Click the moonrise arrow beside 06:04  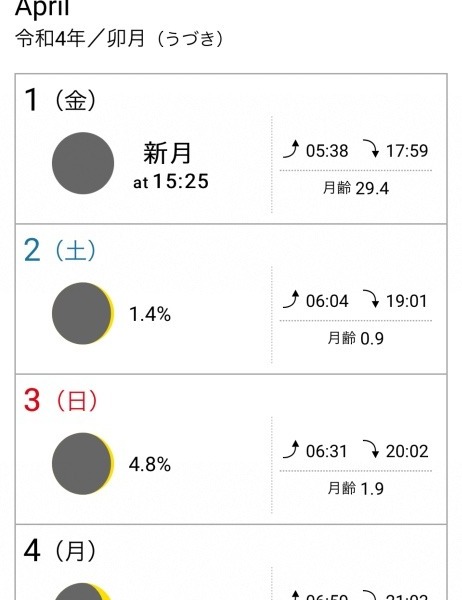point(291,300)
